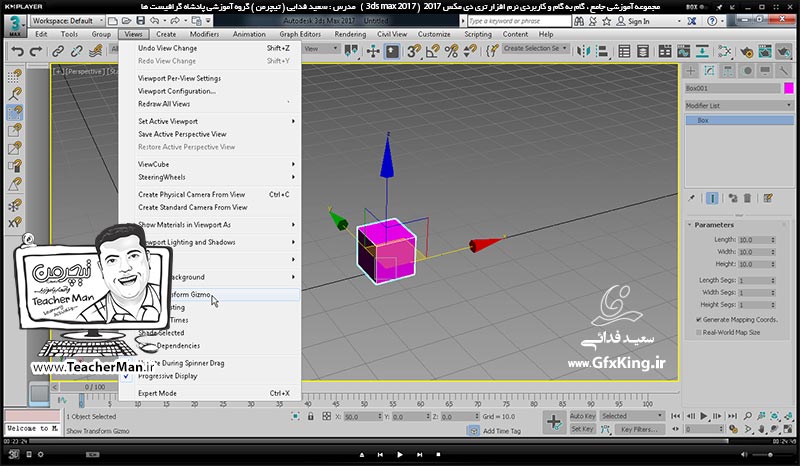Click the Set Keys large plus button
Screen dimensions: 800x466
pos(554,423)
